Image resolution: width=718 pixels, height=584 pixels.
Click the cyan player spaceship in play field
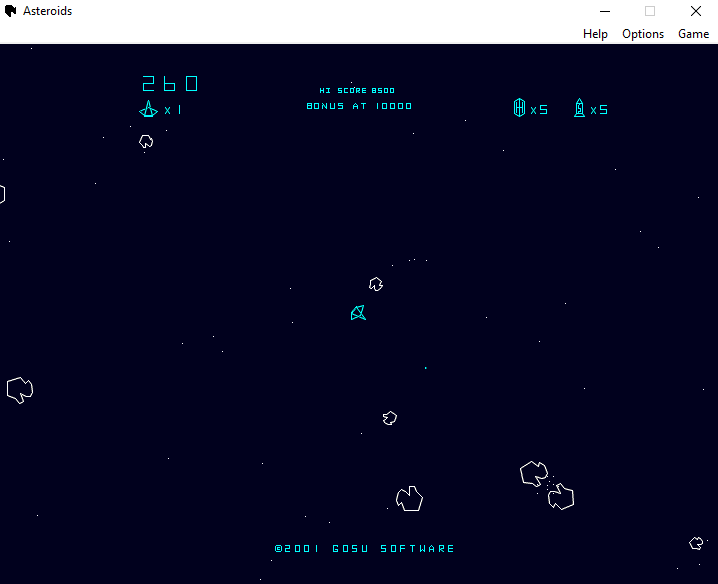tap(358, 313)
